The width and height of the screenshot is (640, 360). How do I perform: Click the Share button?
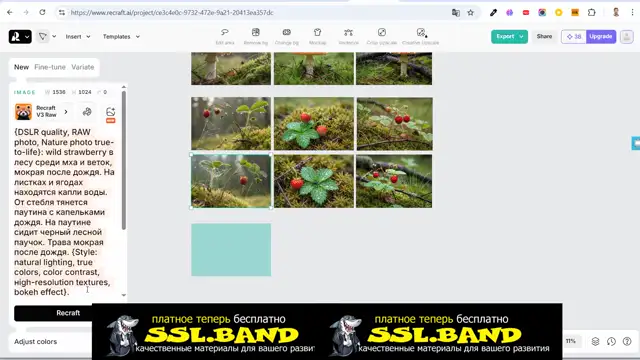click(x=544, y=36)
